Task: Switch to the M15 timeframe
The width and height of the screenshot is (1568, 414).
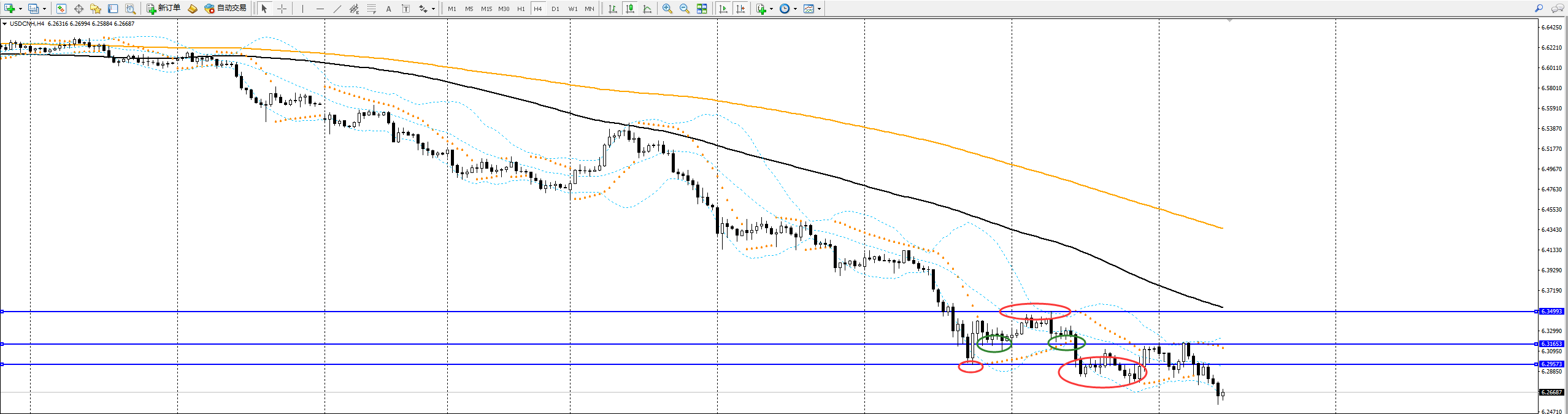Action: coord(486,9)
